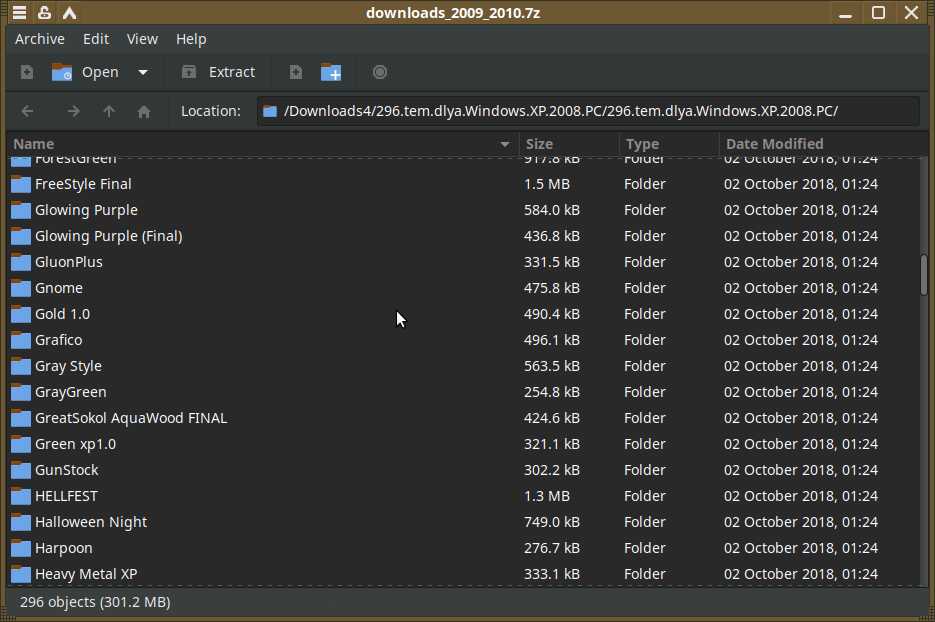Go forward with the right arrow
The width and height of the screenshot is (935, 622).
[73, 111]
